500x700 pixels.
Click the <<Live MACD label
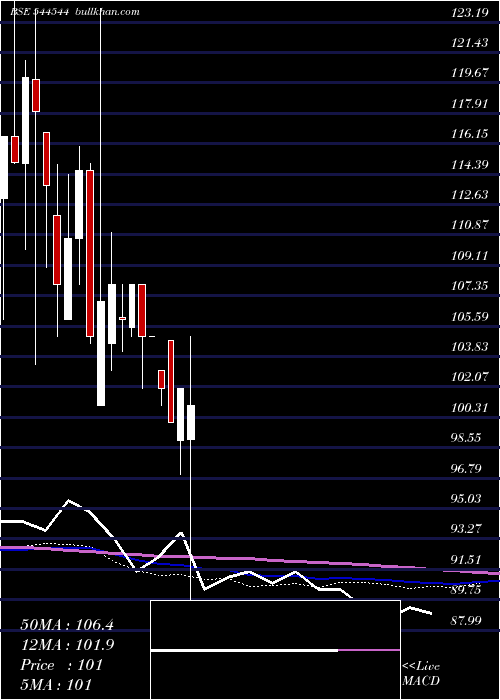[421, 673]
